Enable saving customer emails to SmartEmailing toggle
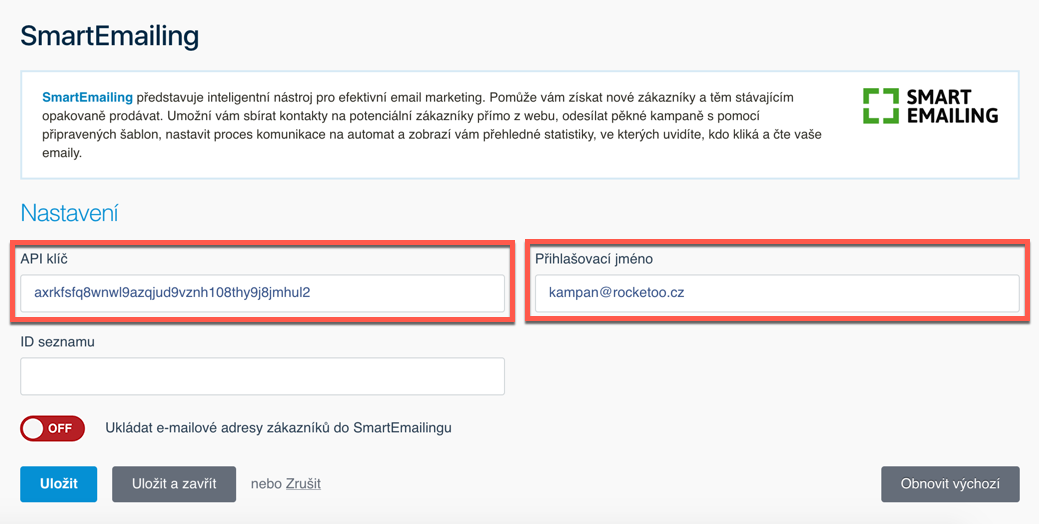The height and width of the screenshot is (524, 1039). (52, 429)
